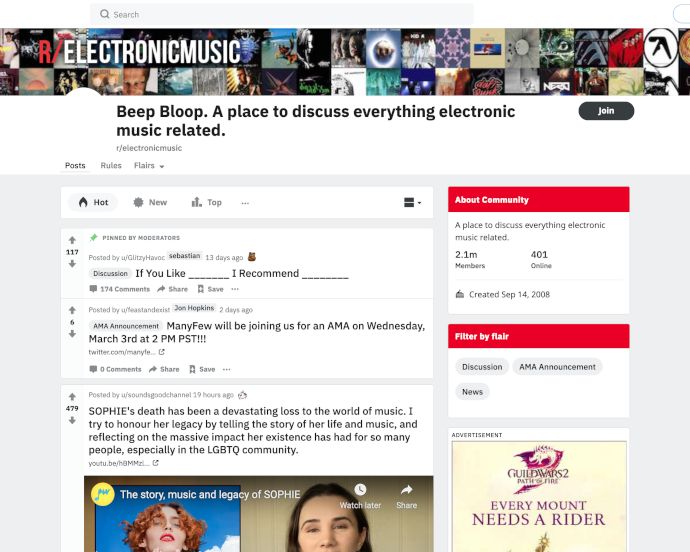The height and width of the screenshot is (552, 690).
Task: Click the Search input field
Action: [x=282, y=14]
